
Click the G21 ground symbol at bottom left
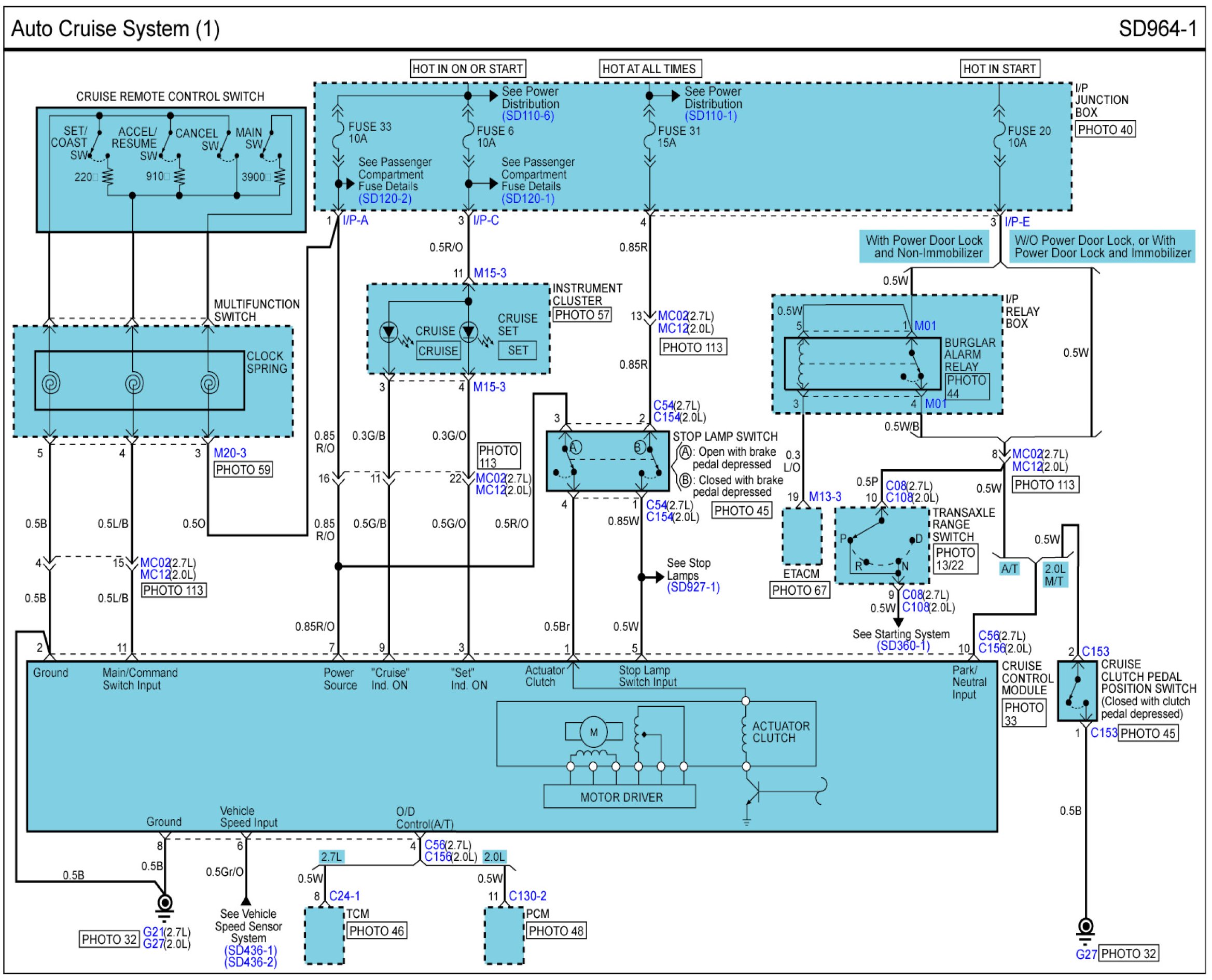point(164,904)
